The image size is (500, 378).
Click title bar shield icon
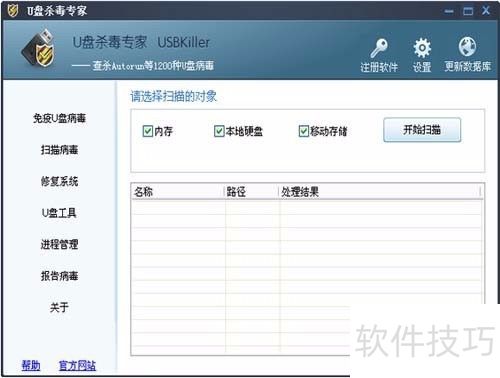click(13, 10)
